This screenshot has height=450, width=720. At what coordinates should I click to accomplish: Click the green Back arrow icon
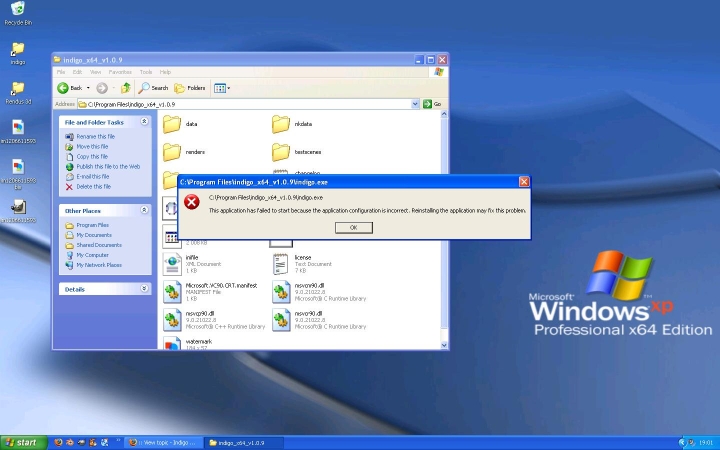[x=63, y=88]
